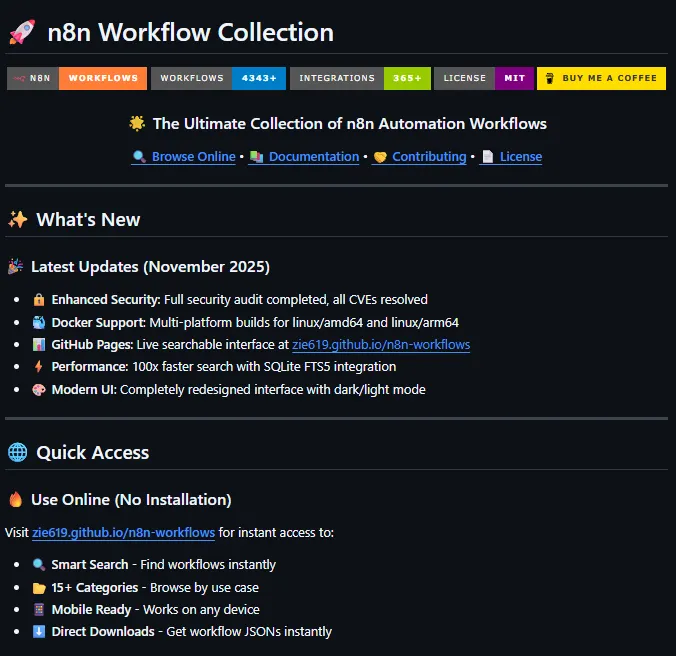Click the Workflows 4343+ badge
The width and height of the screenshot is (676, 656).
pos(218,78)
